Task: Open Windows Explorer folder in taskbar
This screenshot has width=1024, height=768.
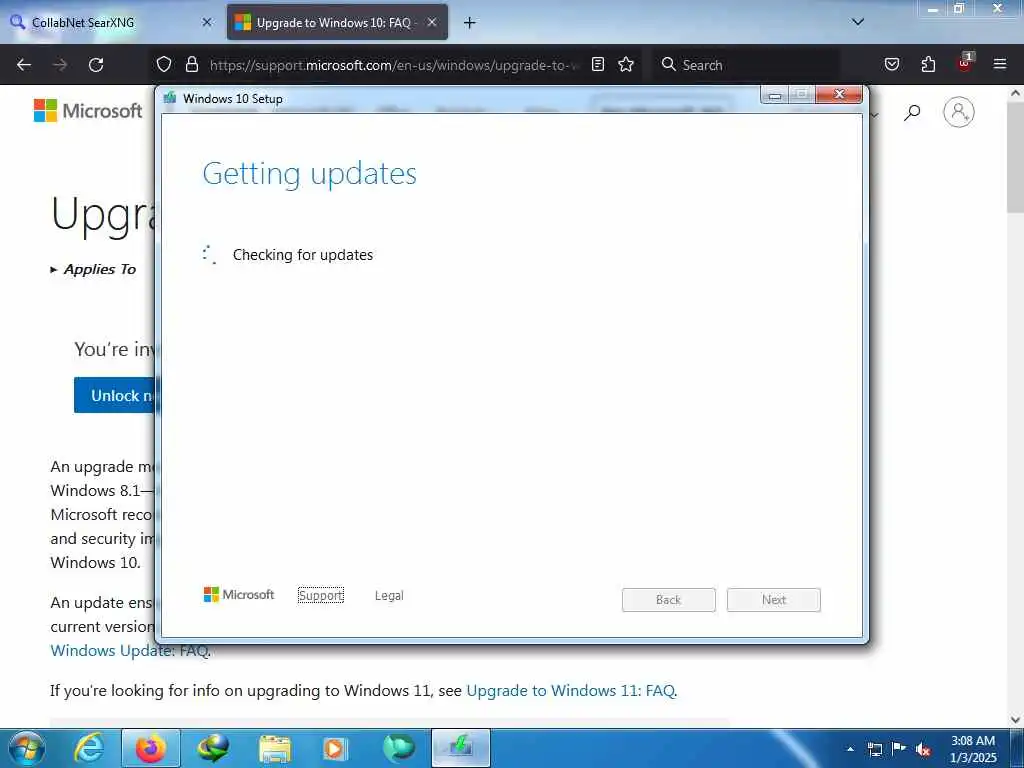Action: [x=275, y=748]
